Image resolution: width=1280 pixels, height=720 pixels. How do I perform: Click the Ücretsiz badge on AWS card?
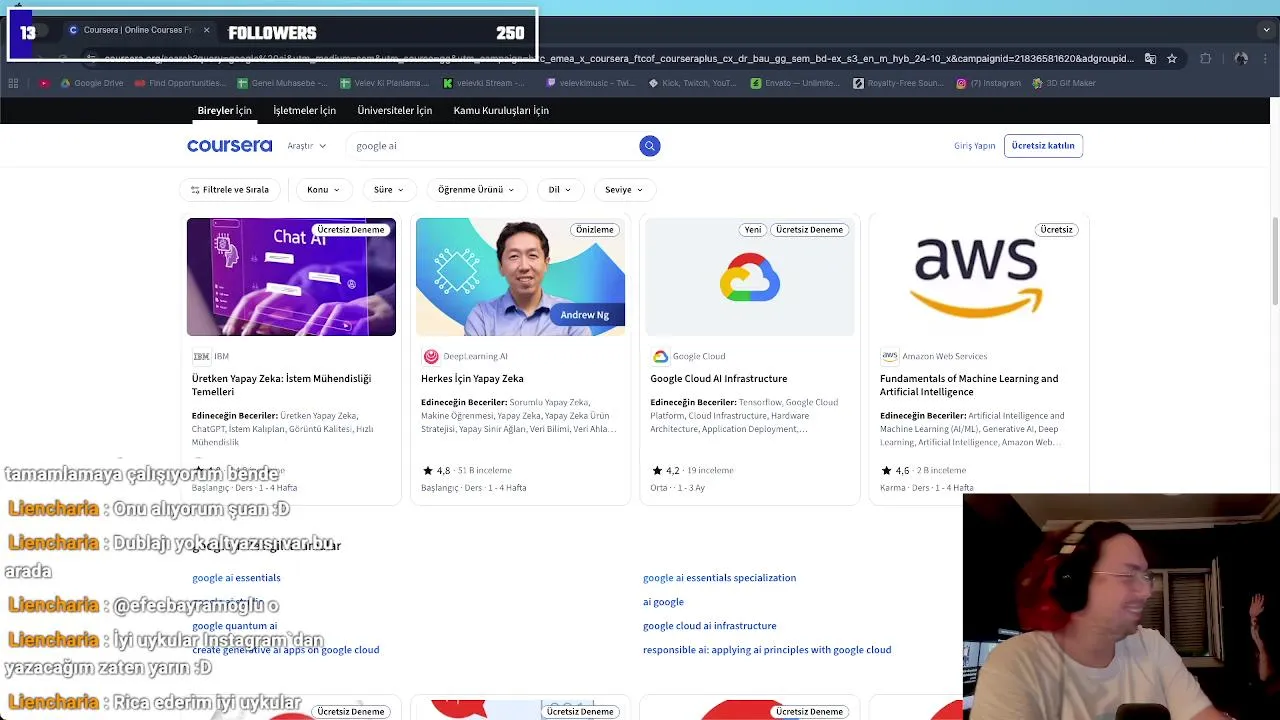click(1056, 230)
